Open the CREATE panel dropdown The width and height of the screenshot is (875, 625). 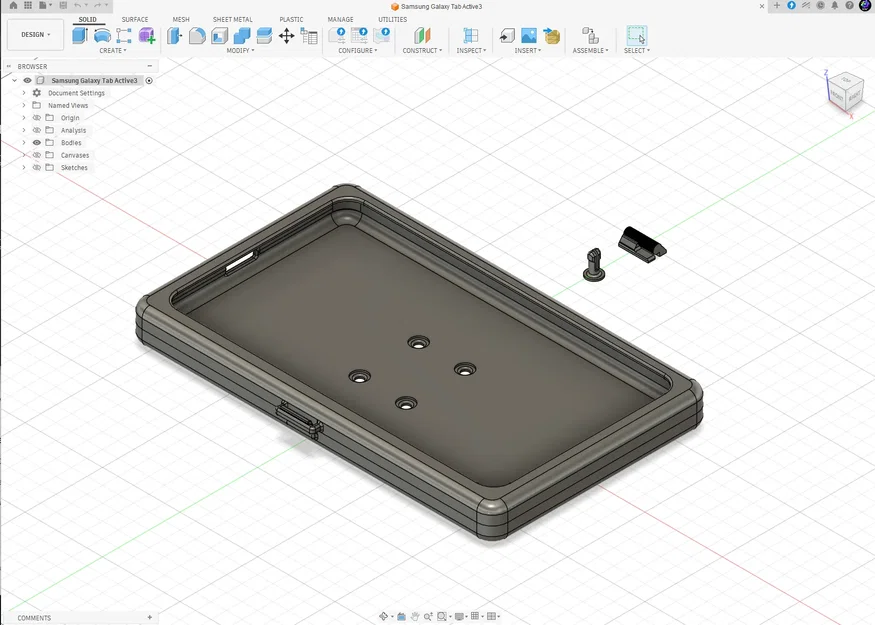pos(113,50)
